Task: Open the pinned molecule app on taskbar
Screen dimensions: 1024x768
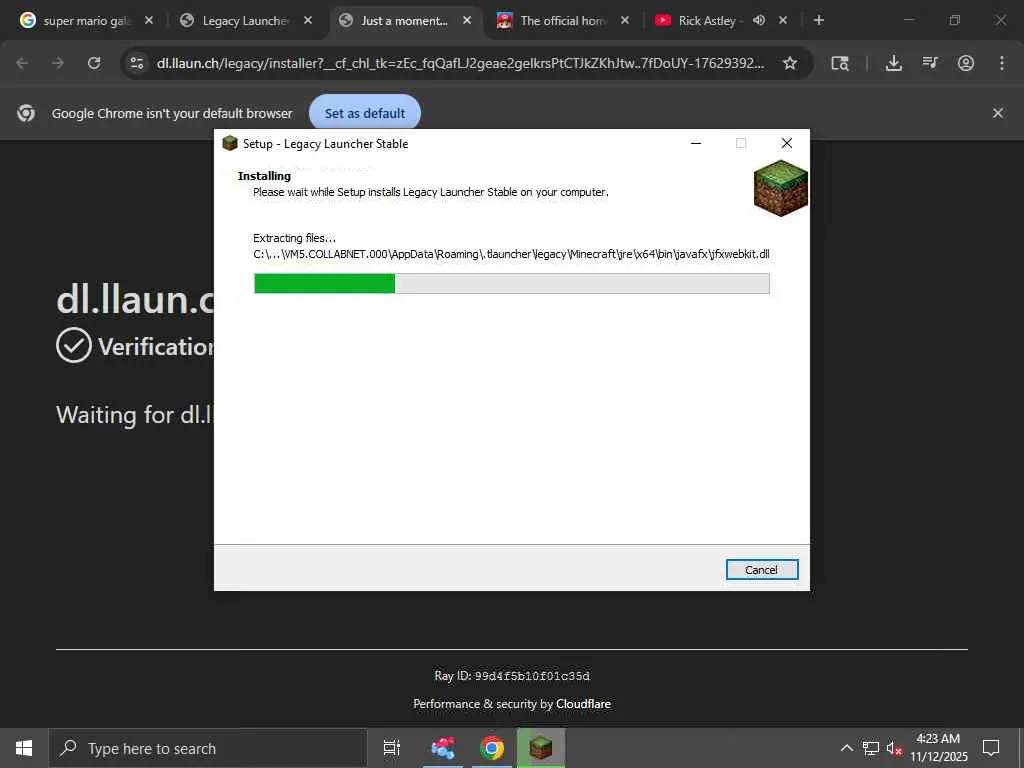Action: 443,748
